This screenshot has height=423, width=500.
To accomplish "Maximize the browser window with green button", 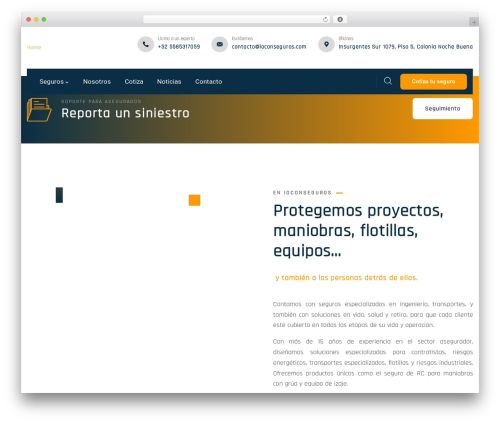I will click(x=44, y=19).
